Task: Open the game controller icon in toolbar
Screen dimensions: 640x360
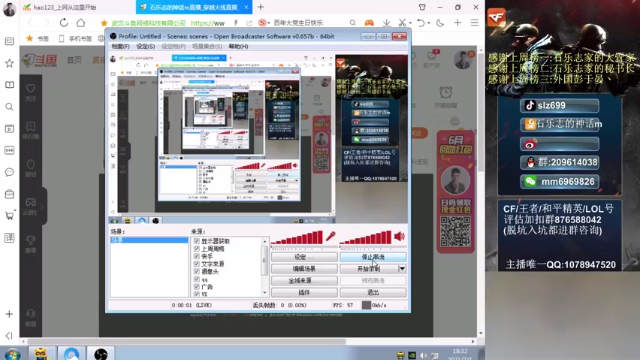Action: point(369,23)
